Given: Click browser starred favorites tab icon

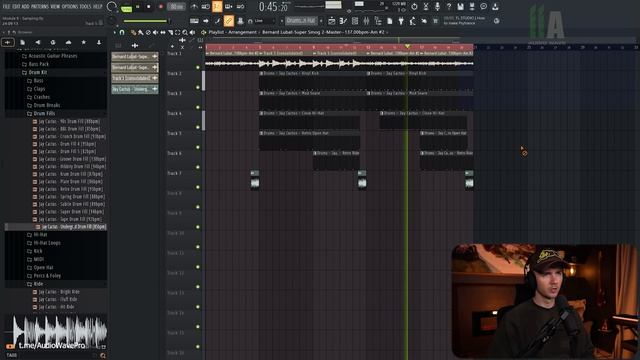Looking at the screenshot, I should click(84, 42).
